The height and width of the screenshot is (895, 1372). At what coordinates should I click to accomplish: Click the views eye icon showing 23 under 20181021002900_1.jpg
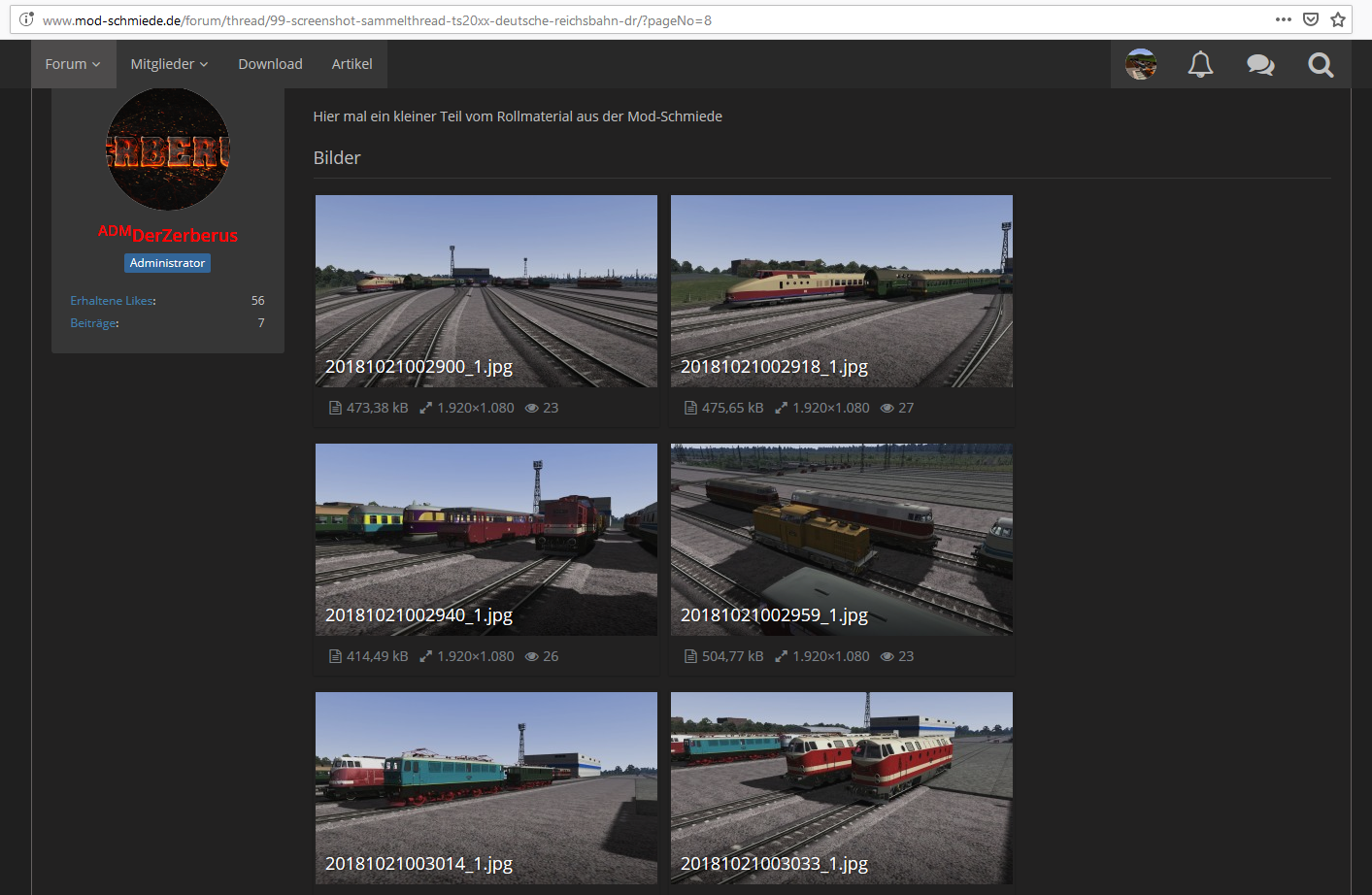point(532,408)
